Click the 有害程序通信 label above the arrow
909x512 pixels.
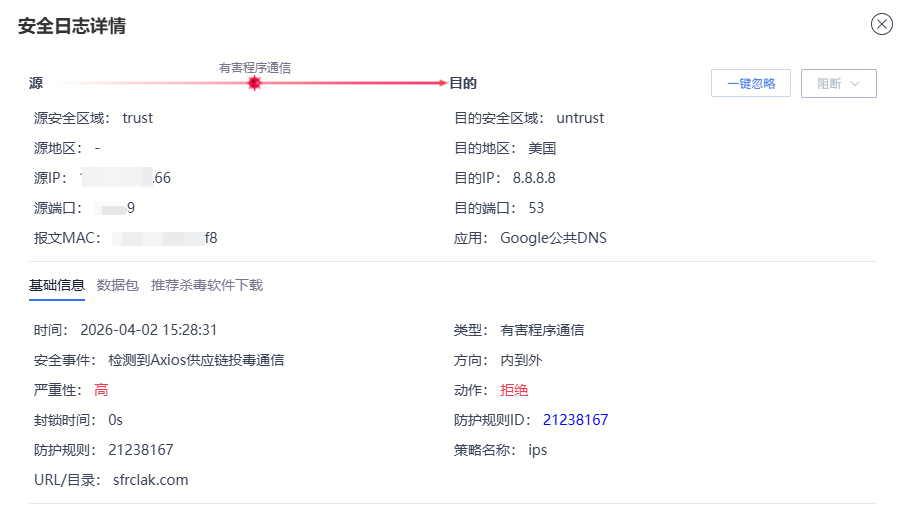tap(255, 67)
